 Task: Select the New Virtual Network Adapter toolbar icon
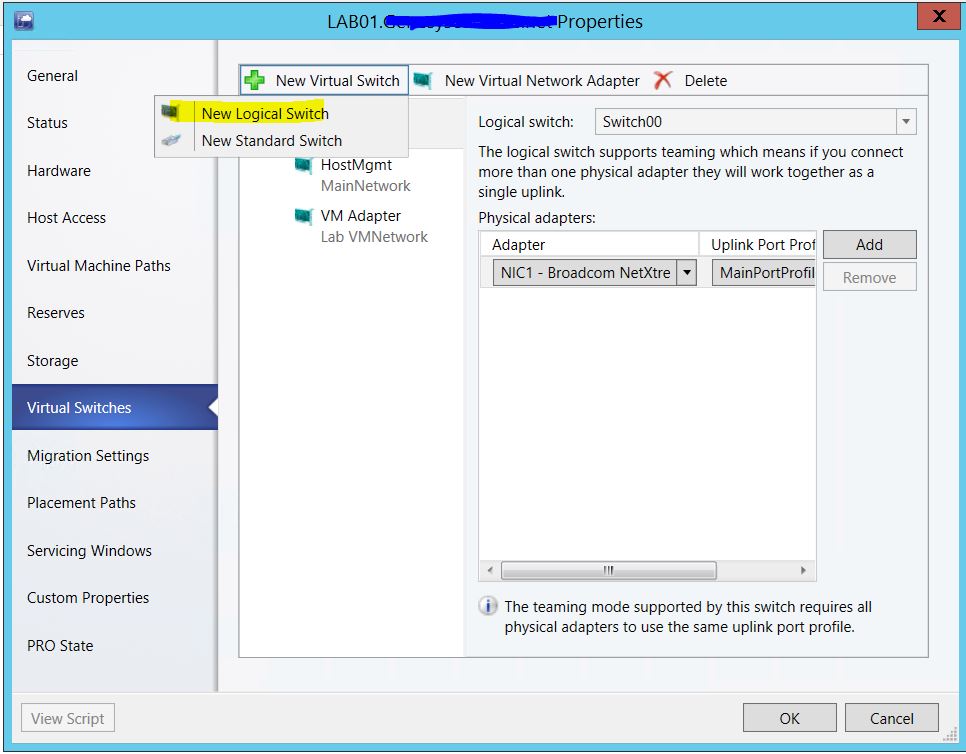(424, 80)
